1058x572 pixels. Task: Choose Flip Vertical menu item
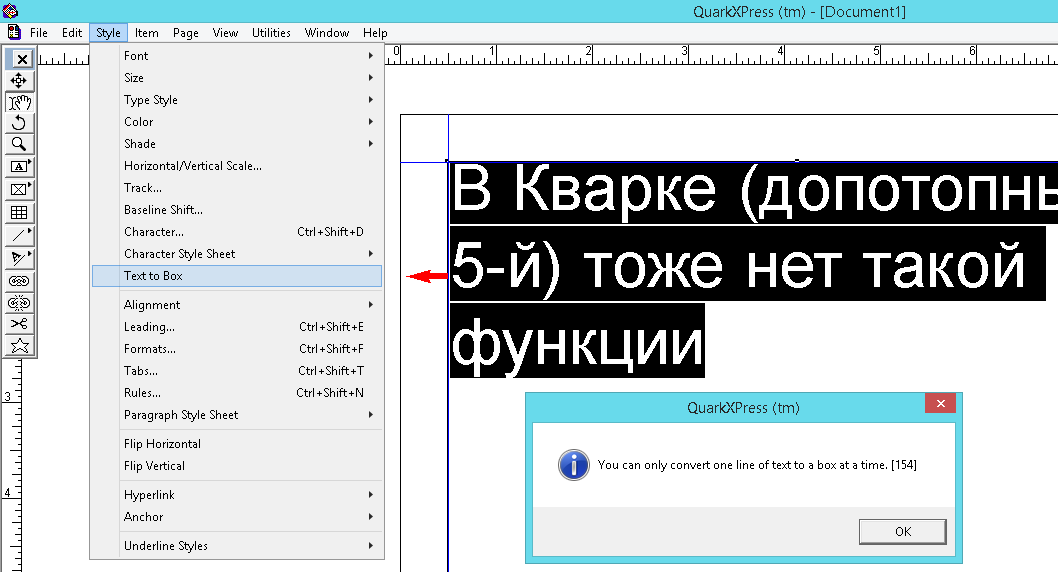click(x=237, y=466)
